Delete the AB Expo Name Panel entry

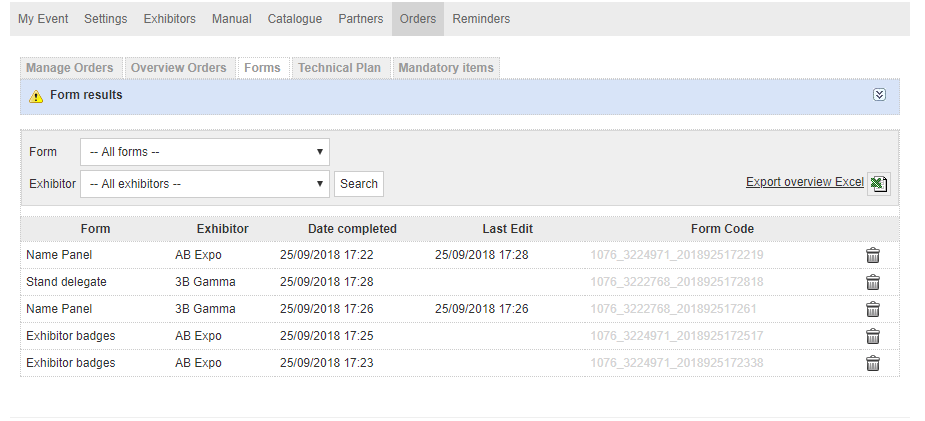872,255
